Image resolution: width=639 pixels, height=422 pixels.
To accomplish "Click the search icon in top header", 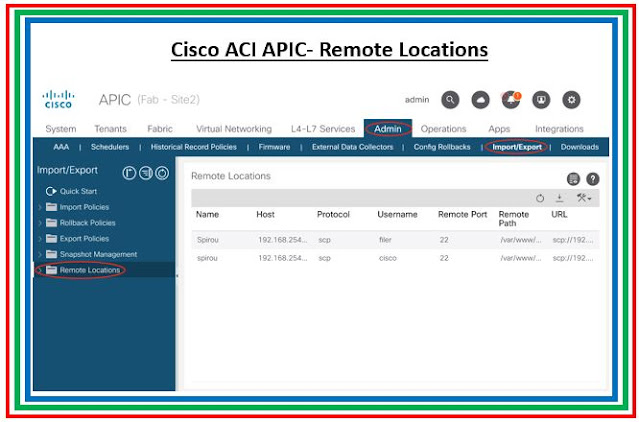I will [451, 99].
